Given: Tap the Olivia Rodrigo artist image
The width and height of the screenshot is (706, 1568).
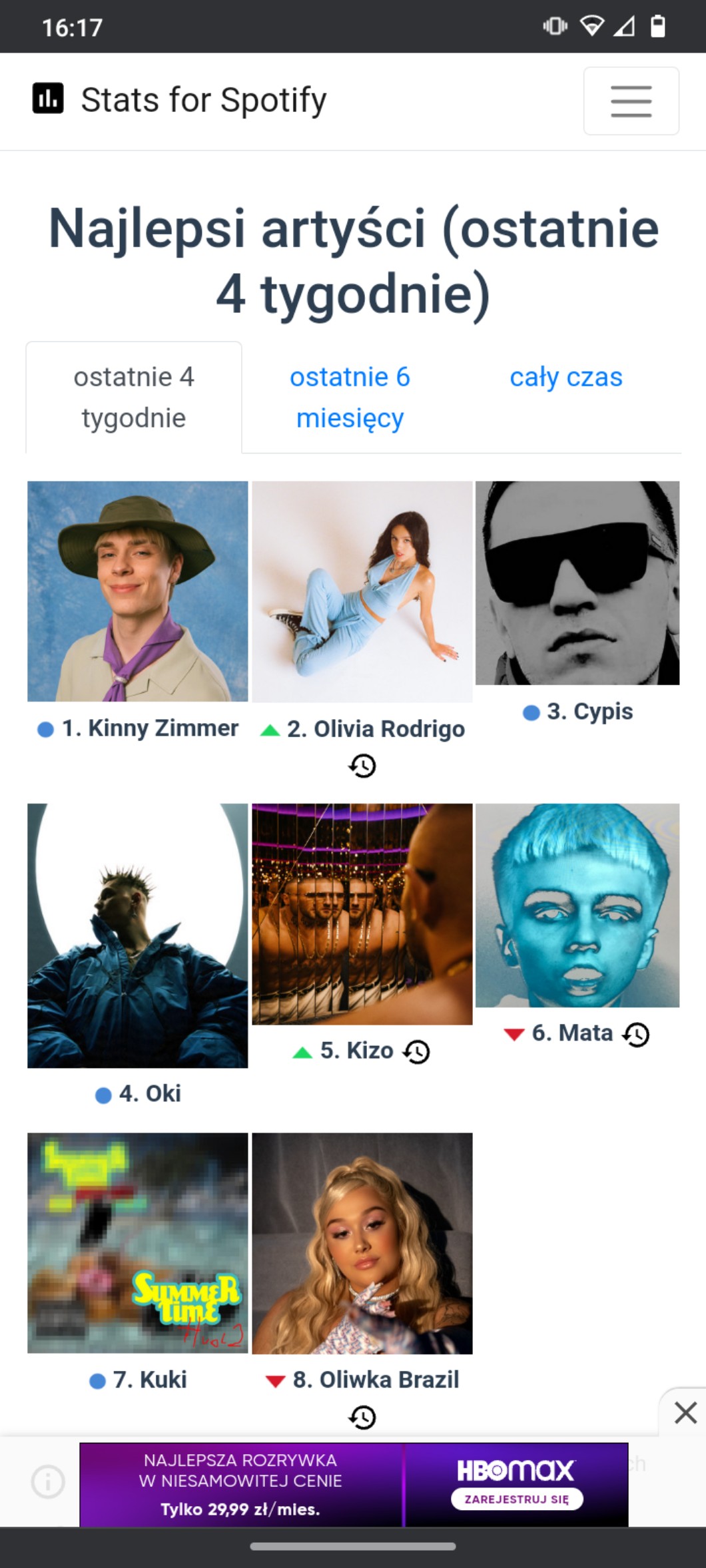Looking at the screenshot, I should (362, 591).
